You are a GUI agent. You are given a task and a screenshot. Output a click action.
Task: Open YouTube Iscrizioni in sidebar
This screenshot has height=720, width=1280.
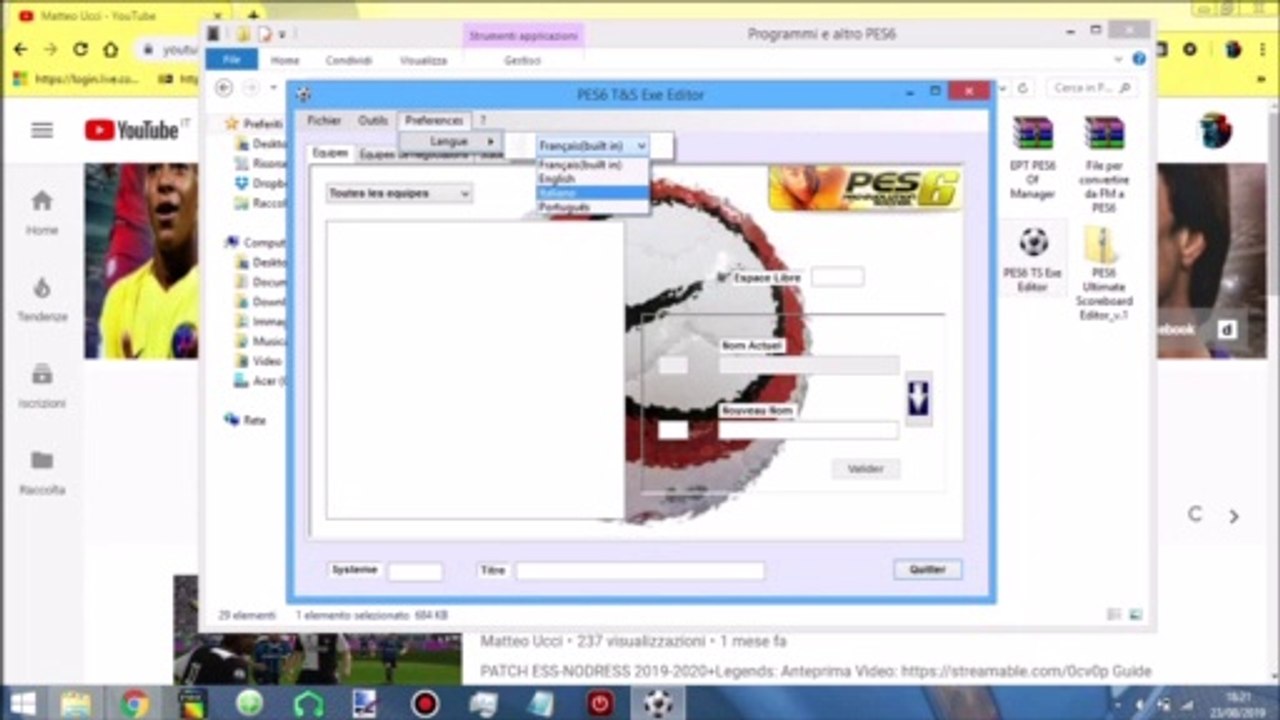coord(42,386)
